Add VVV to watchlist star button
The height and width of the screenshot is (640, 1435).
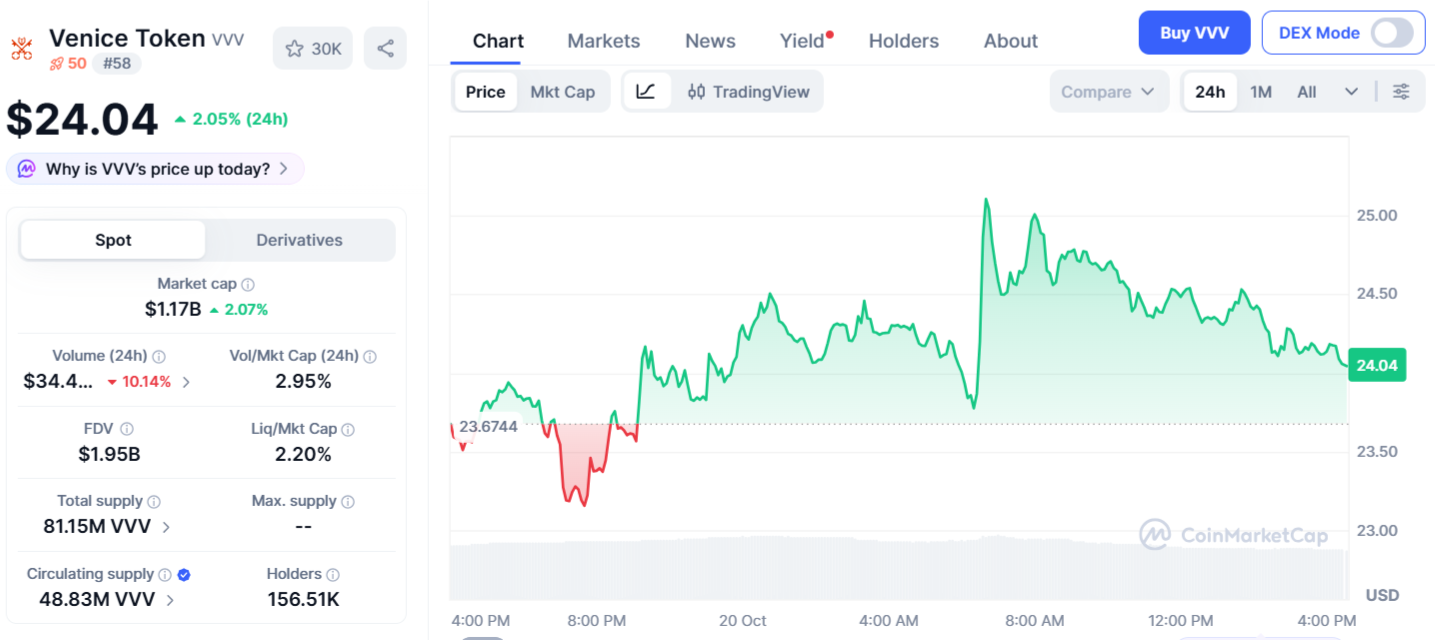(x=313, y=48)
